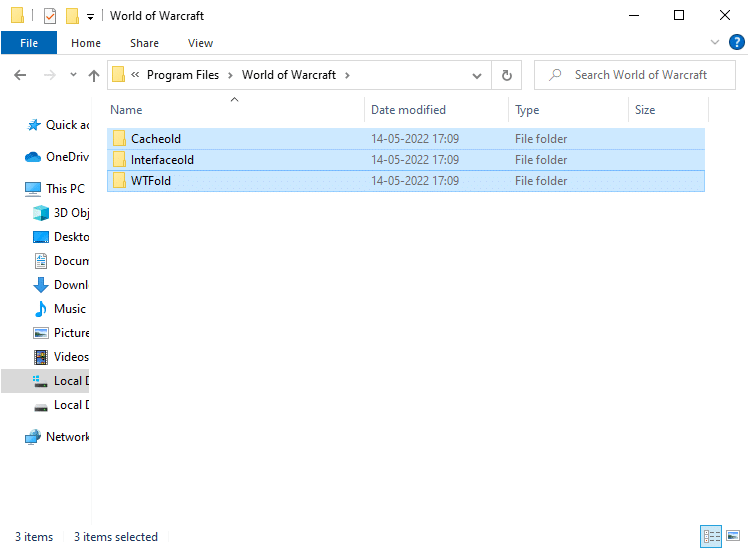Expand chevron after World of Warcraft breadcrumb
This screenshot has width=749, height=549.
point(347,75)
